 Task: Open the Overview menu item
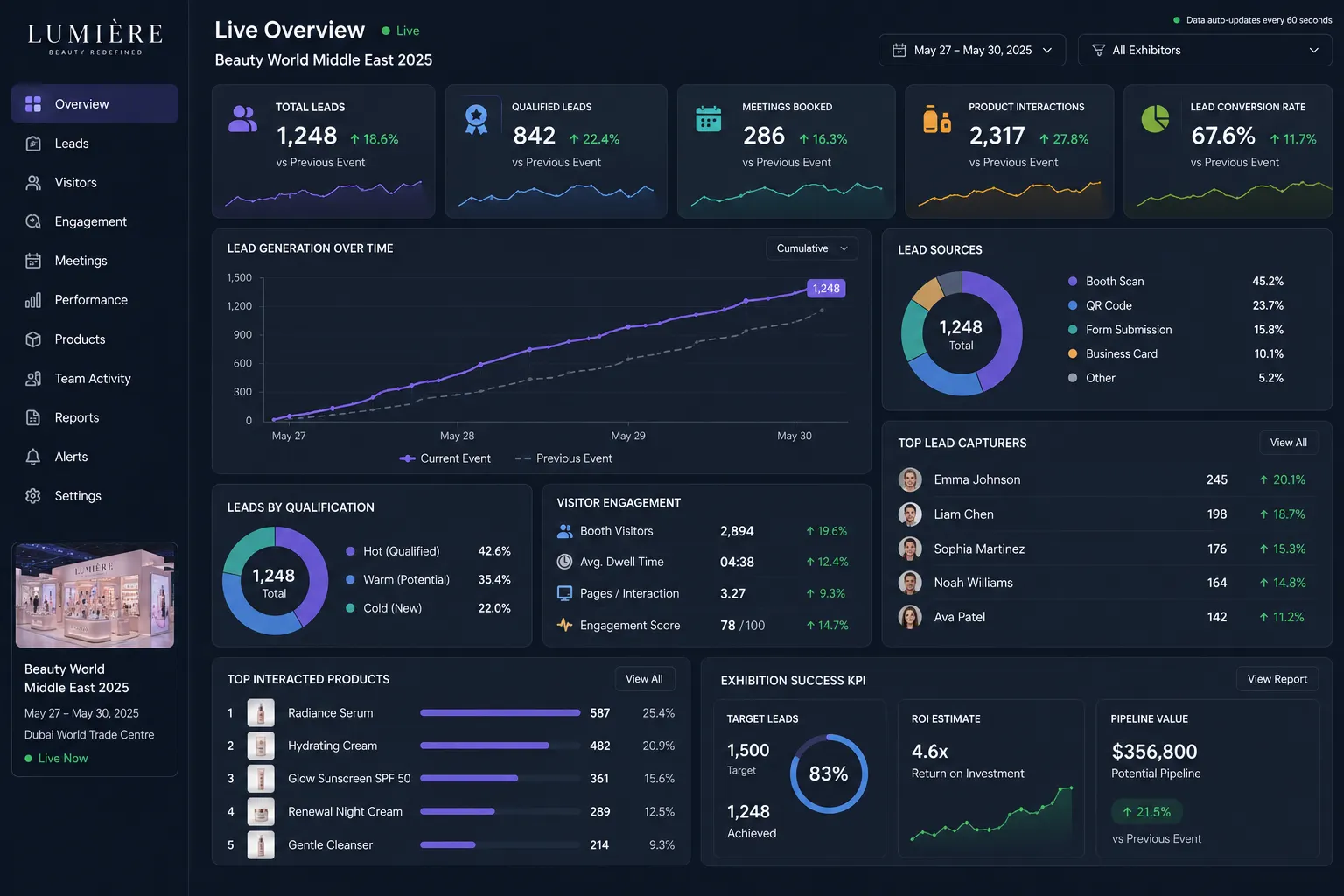(94, 104)
